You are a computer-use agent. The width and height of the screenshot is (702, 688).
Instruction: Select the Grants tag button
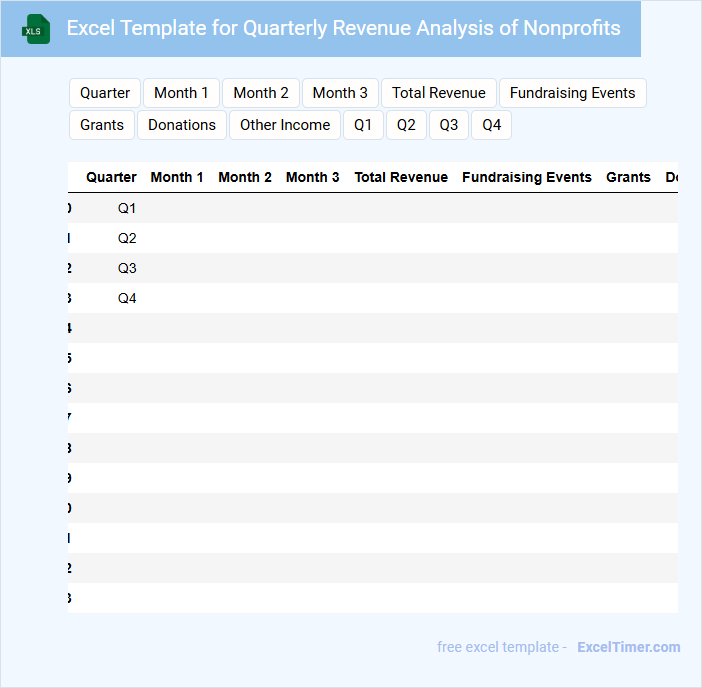pyautogui.click(x=102, y=125)
